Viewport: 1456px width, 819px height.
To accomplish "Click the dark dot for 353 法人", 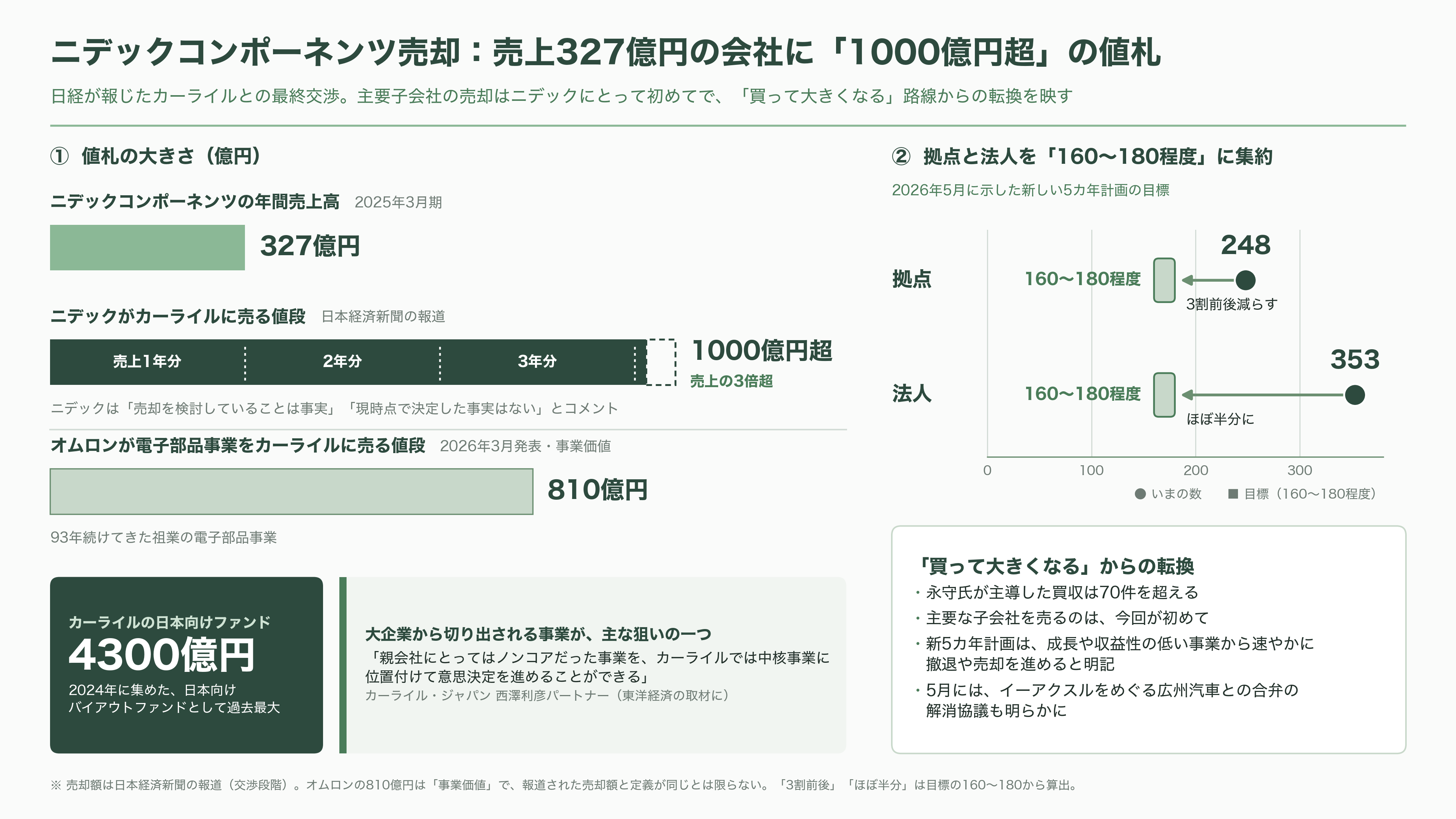I will click(x=1354, y=394).
